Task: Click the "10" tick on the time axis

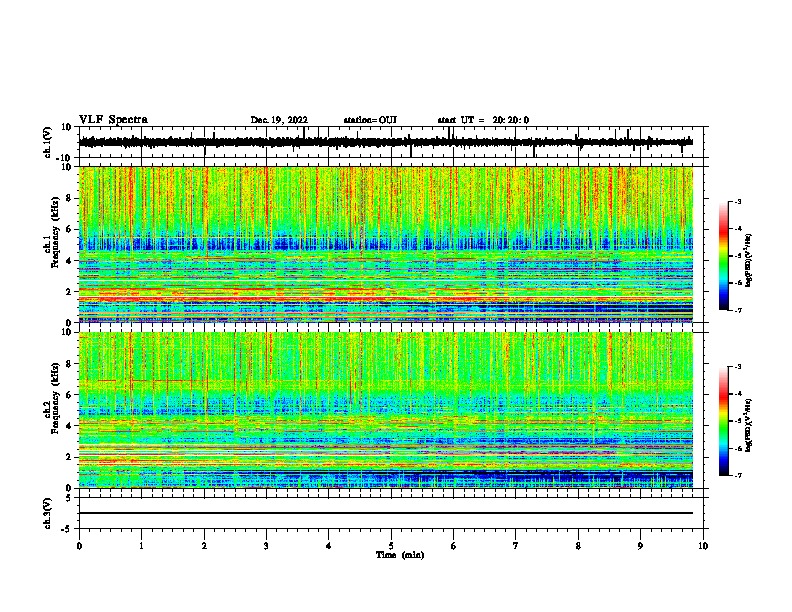Action: 703,546
